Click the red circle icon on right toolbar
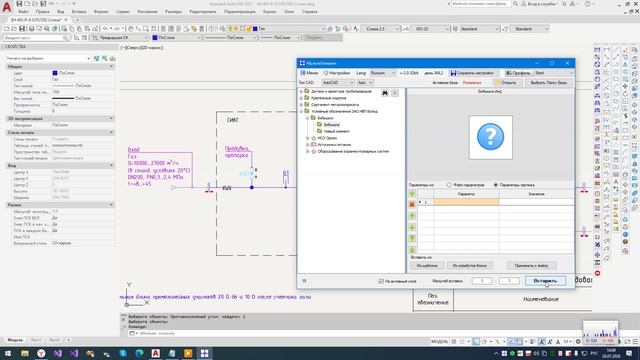 [x=597, y=273]
